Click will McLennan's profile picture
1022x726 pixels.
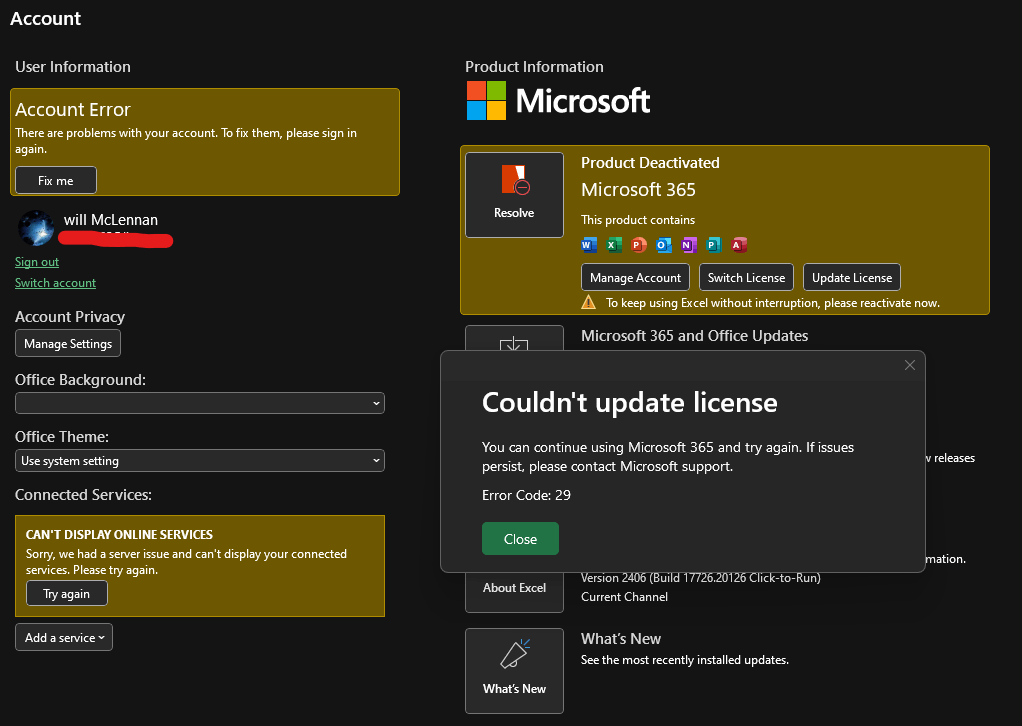pyautogui.click(x=36, y=228)
